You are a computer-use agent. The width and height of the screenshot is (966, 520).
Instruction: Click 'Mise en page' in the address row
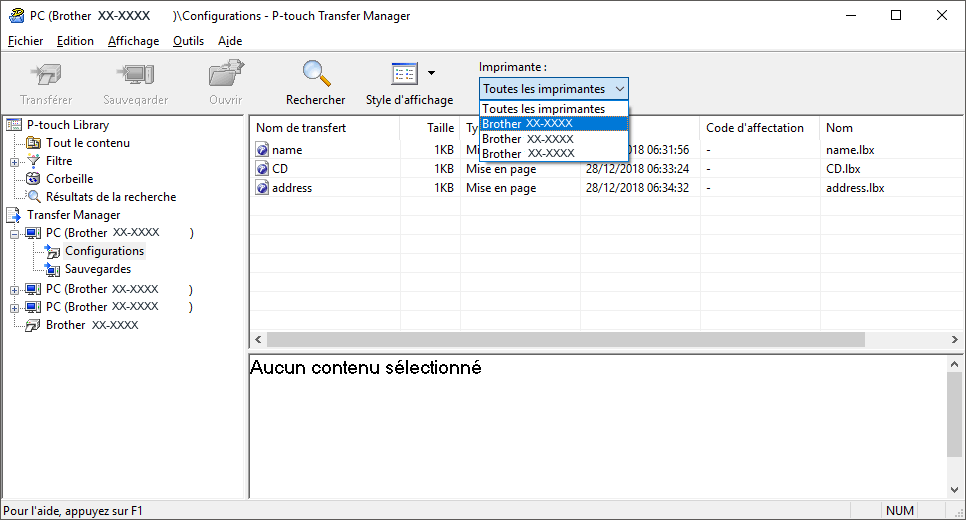pos(501,188)
